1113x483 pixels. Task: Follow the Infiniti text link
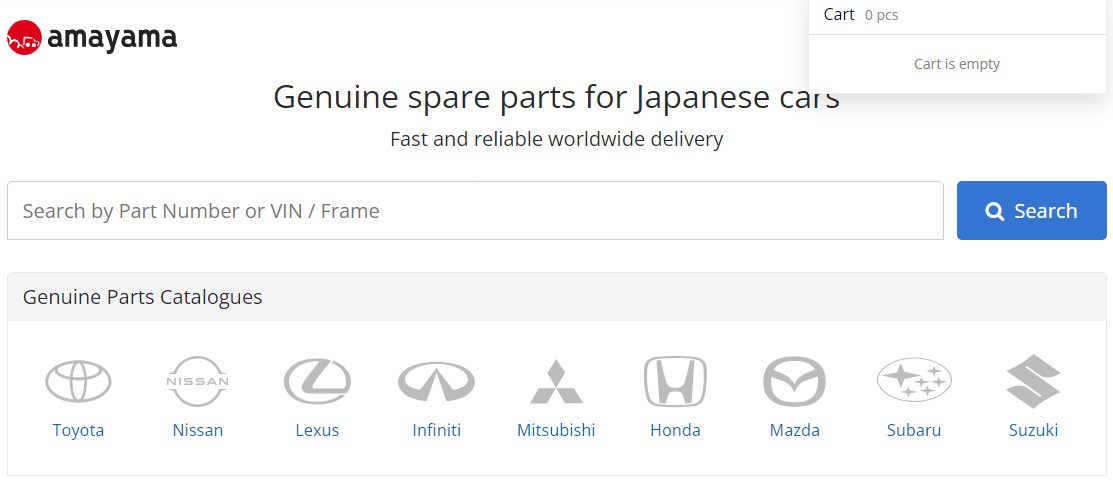pos(437,430)
